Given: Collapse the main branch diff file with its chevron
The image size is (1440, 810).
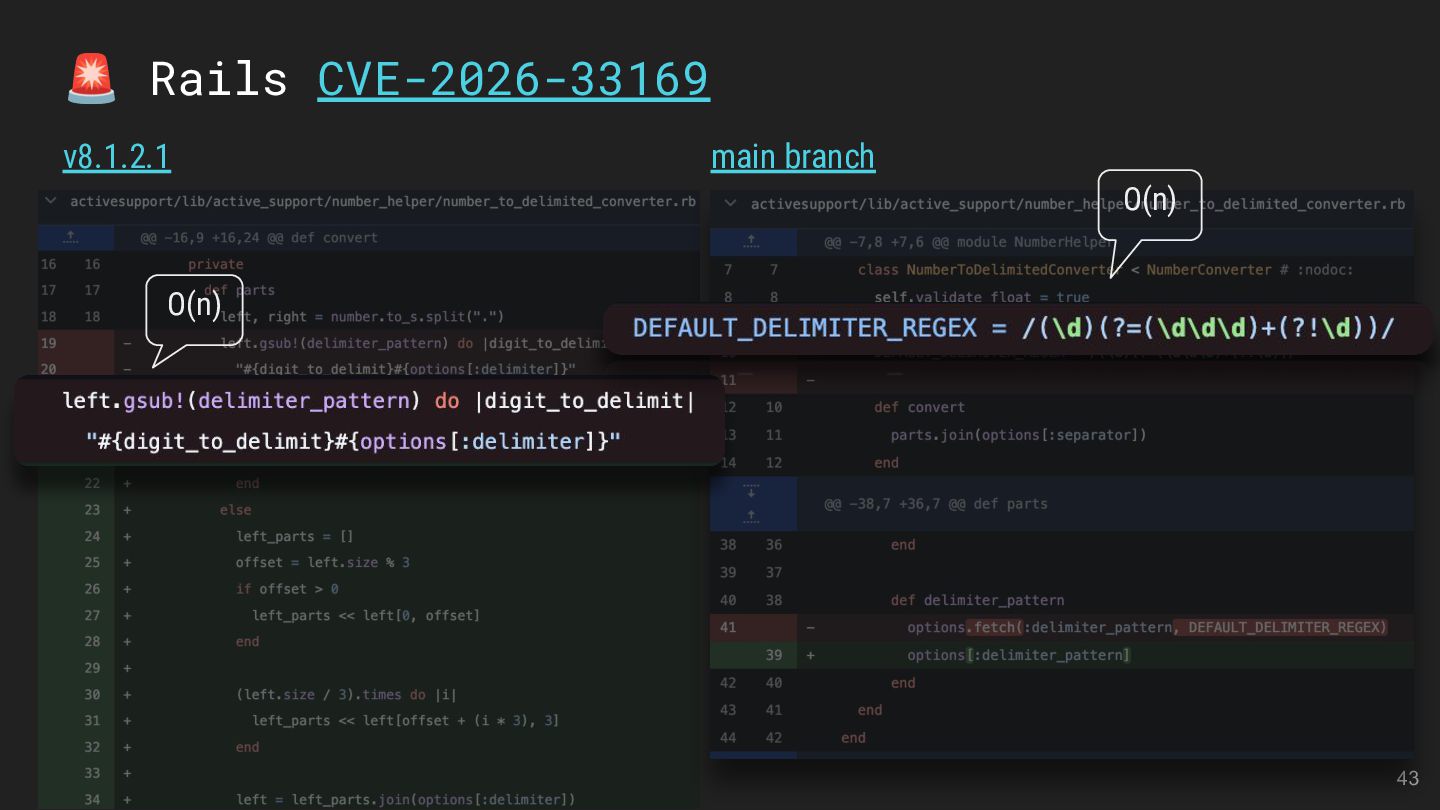Looking at the screenshot, I should tap(731, 204).
